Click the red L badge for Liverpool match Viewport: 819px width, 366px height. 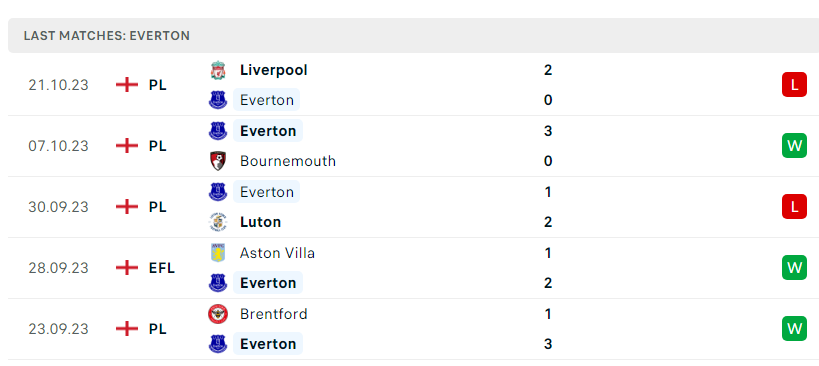[794, 85]
